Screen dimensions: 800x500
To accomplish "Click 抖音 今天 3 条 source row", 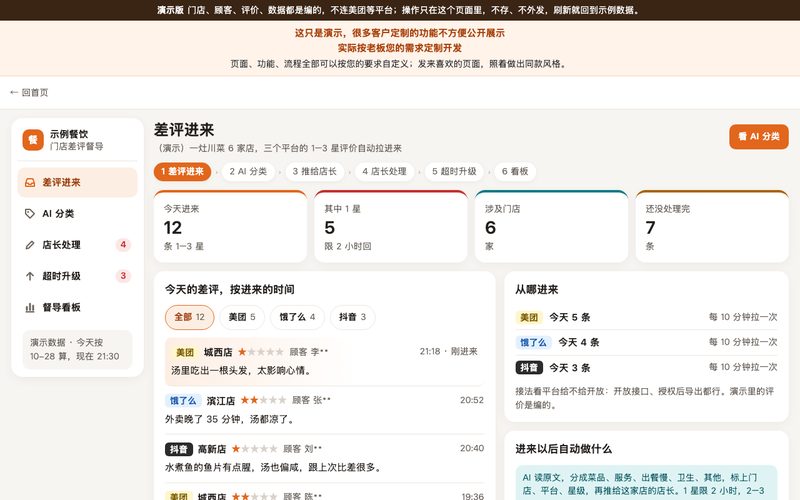I will coord(646,367).
